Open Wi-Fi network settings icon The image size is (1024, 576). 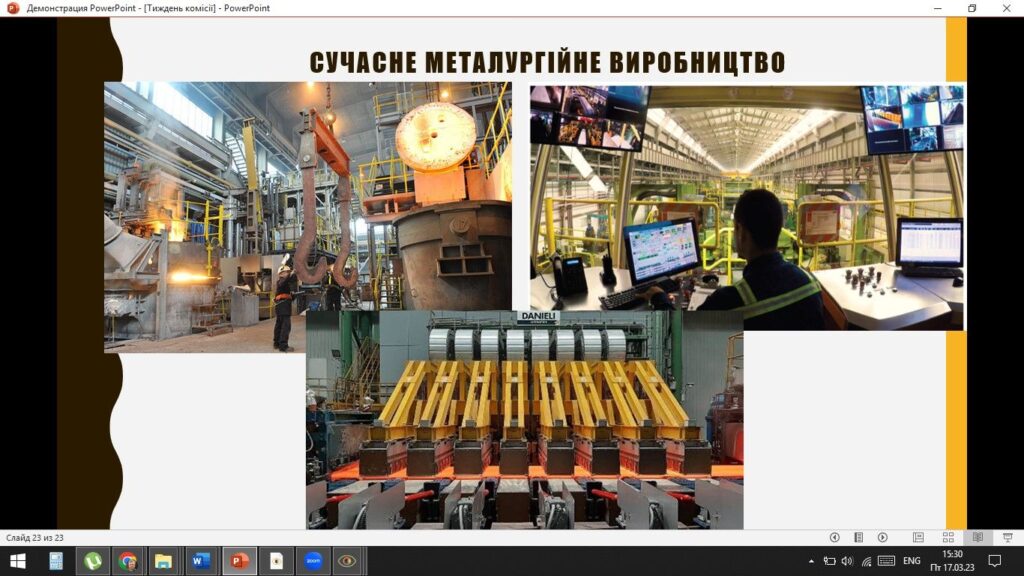866,561
